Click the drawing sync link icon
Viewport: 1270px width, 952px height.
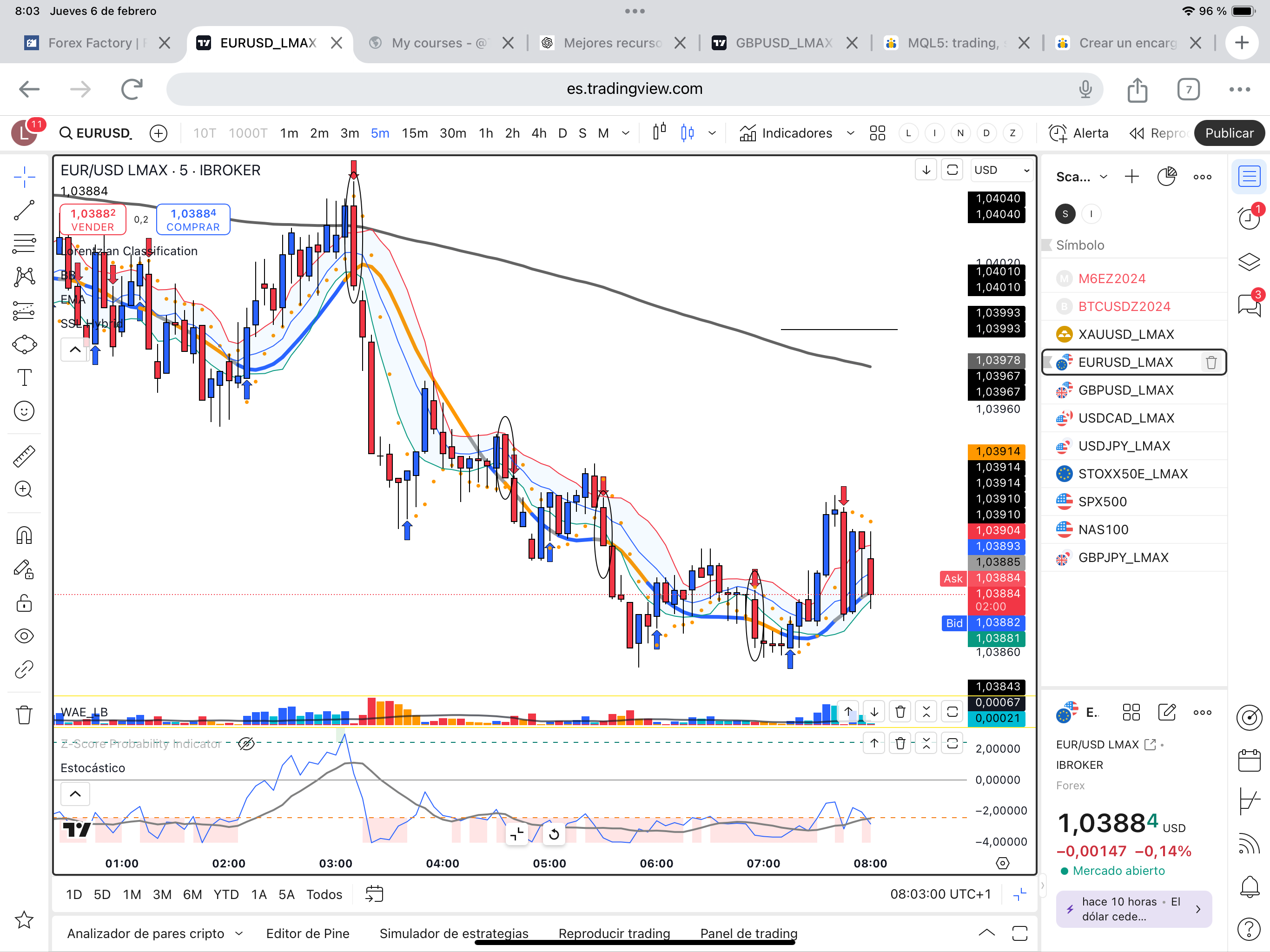[24, 669]
